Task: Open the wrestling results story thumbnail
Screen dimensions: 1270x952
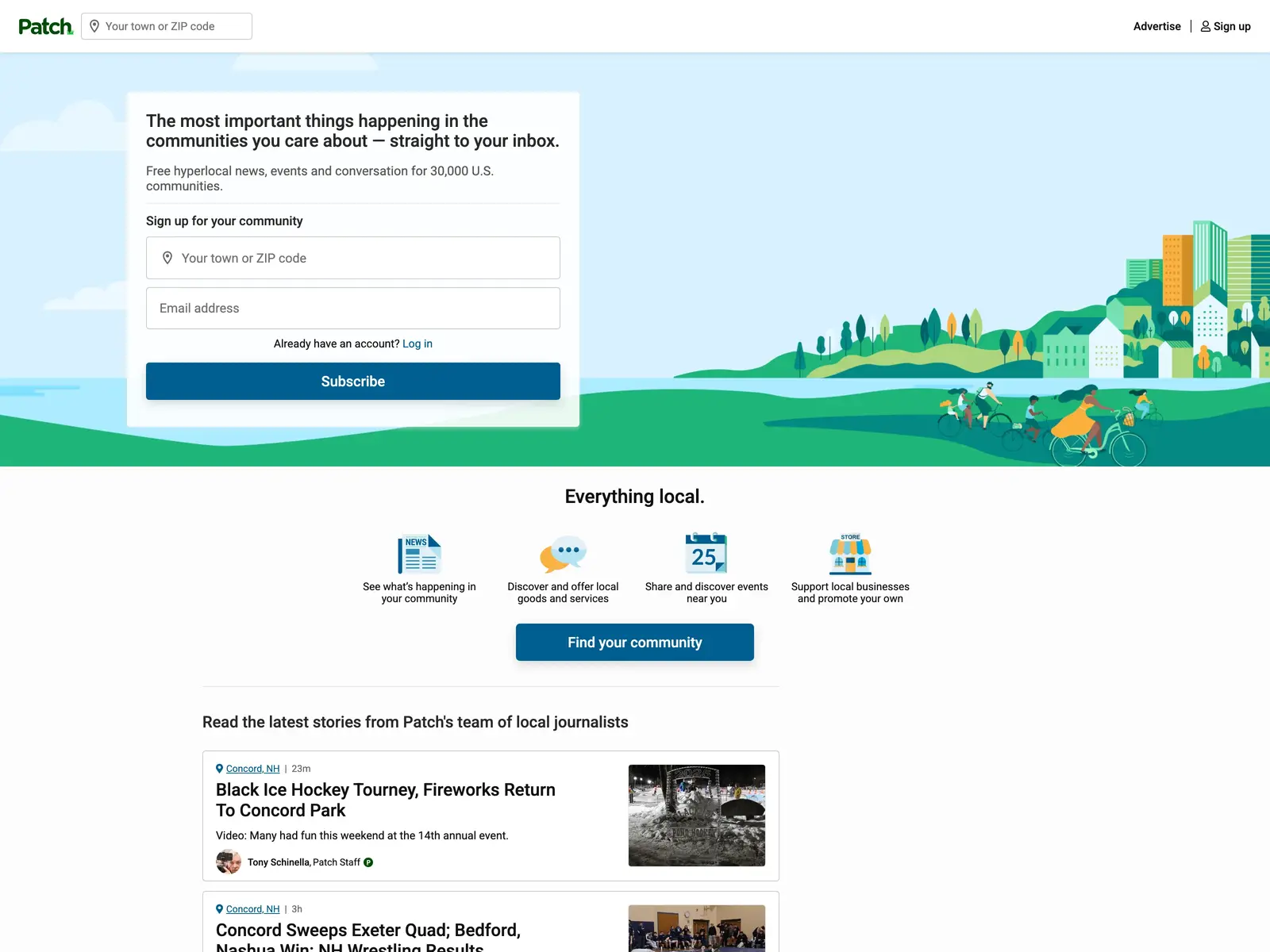Action: tap(697, 928)
